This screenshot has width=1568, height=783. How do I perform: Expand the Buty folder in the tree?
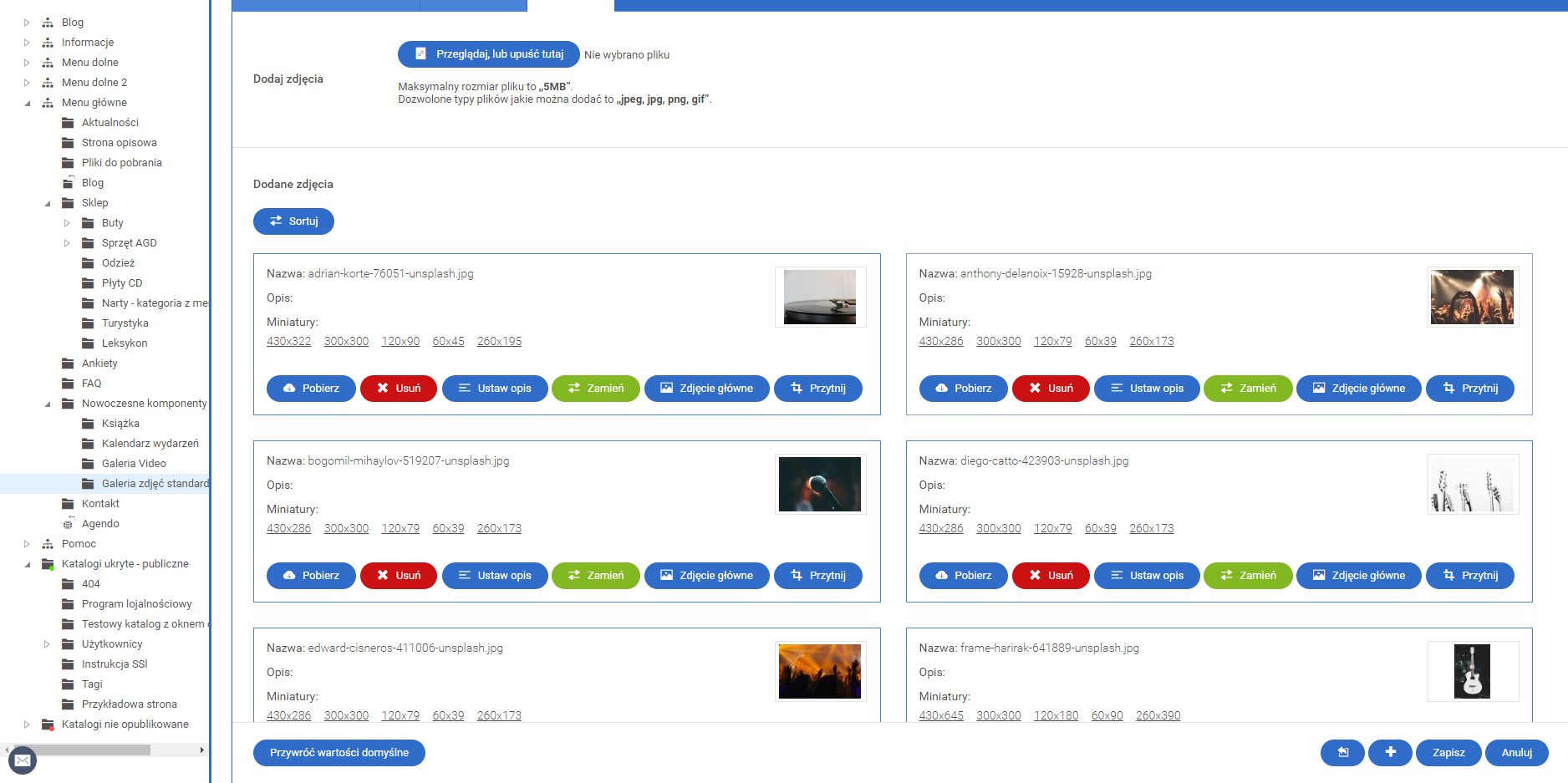(x=67, y=223)
